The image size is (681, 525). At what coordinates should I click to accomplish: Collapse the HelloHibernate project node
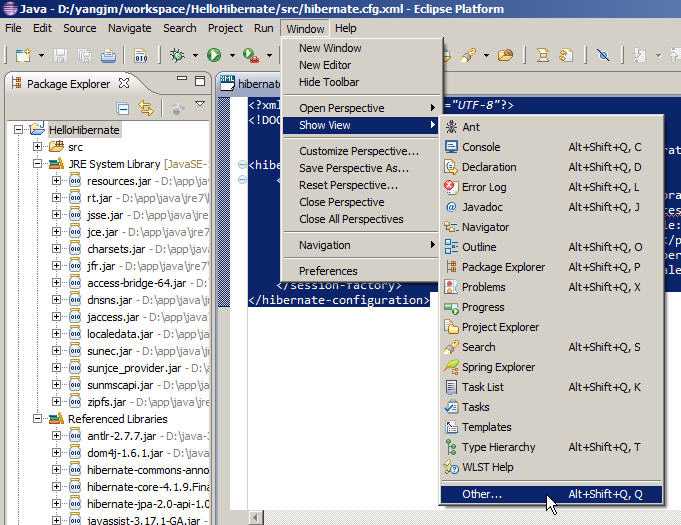(x=18, y=129)
